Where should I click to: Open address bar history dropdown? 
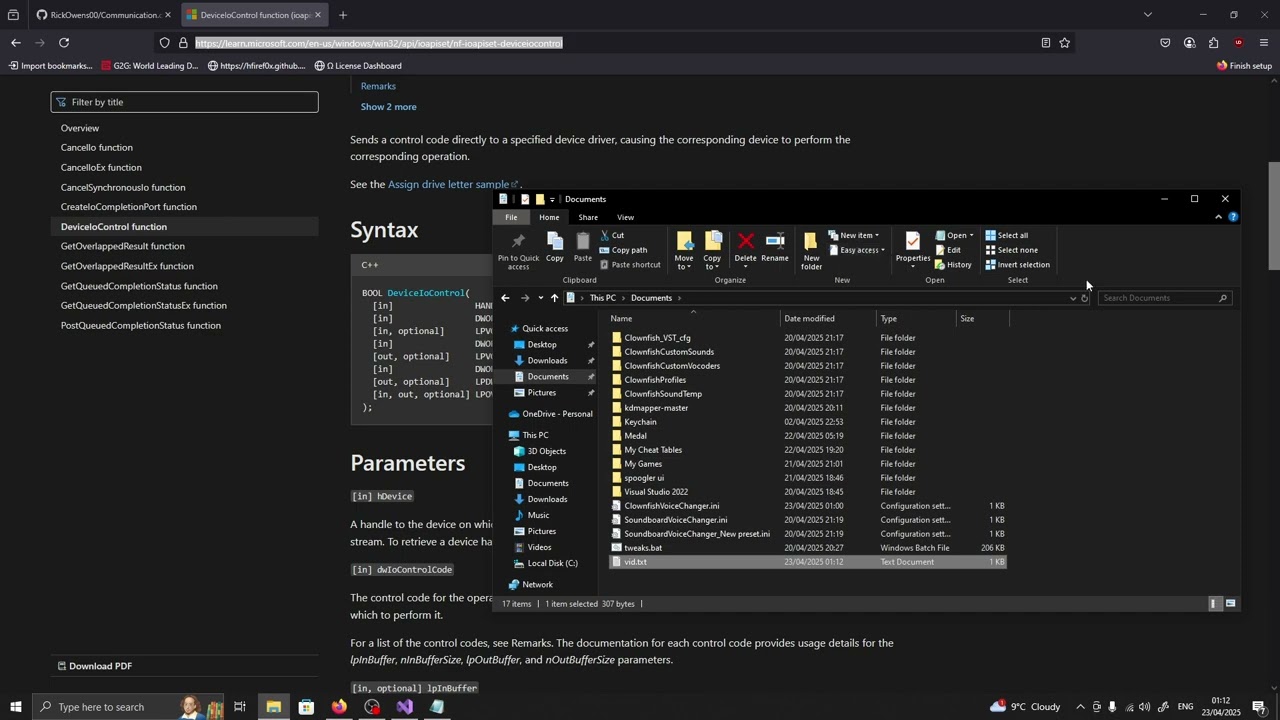[x=1073, y=298]
